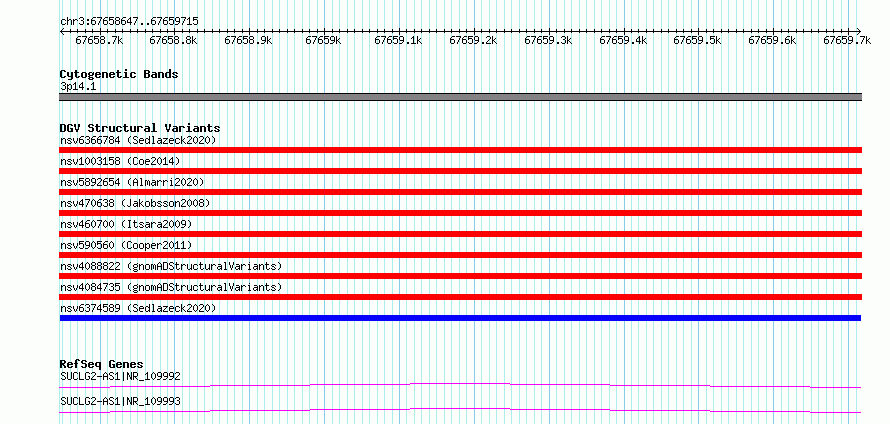This screenshot has width=890, height=424.
Task: Open variant nsv4088822 (gnomADStructuralVariants) label
Action: pyautogui.click(x=171, y=266)
